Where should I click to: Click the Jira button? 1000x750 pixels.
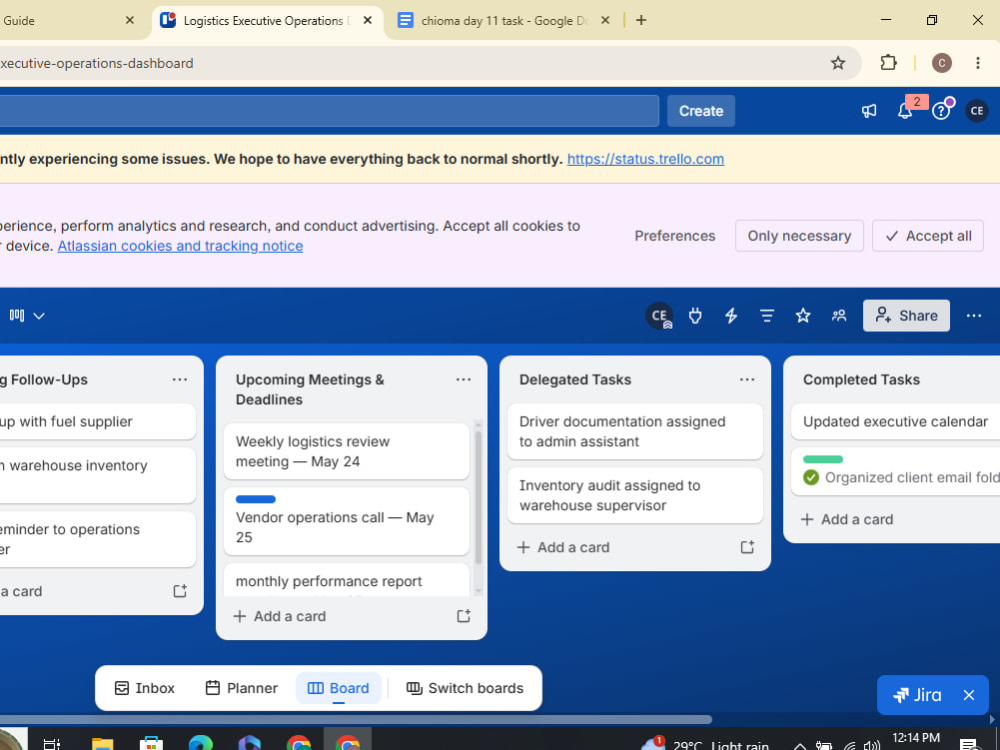[918, 695]
